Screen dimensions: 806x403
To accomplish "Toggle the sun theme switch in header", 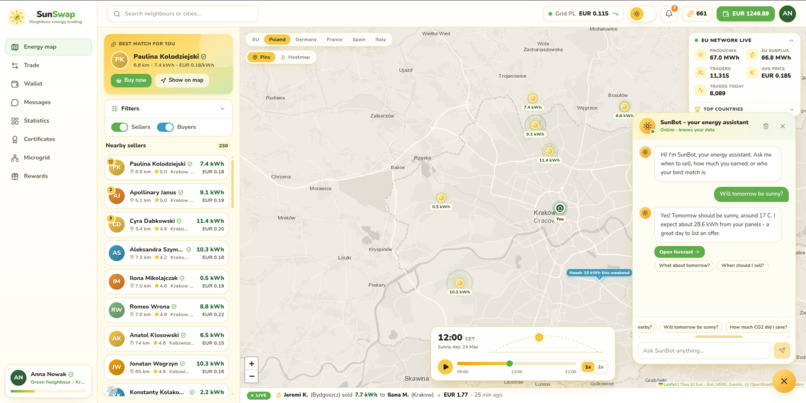I will click(643, 14).
